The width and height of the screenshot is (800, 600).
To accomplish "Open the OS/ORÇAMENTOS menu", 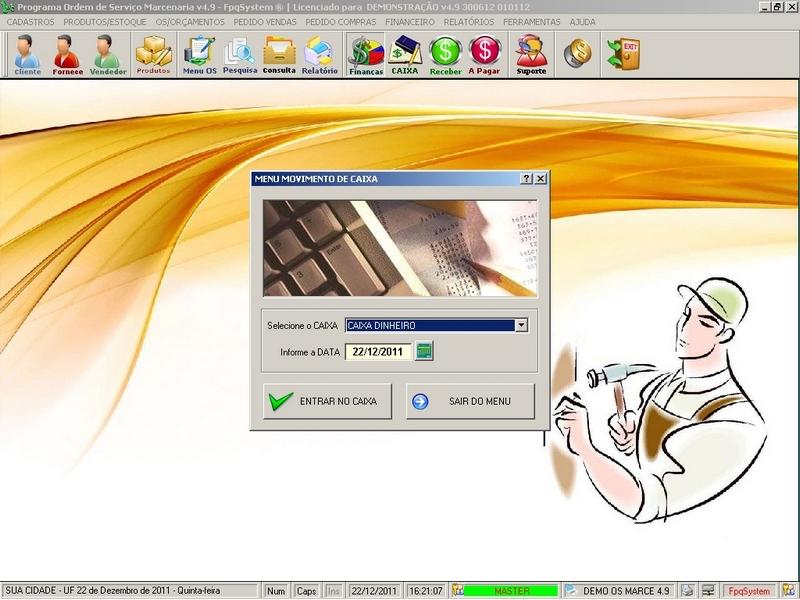I will click(x=190, y=22).
